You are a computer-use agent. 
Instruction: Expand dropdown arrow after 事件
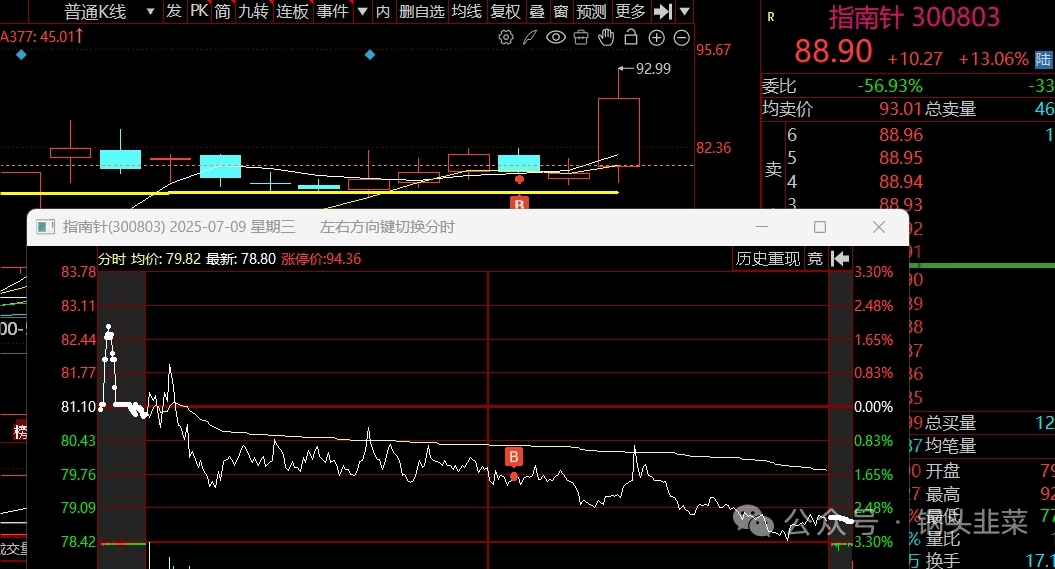tap(363, 11)
